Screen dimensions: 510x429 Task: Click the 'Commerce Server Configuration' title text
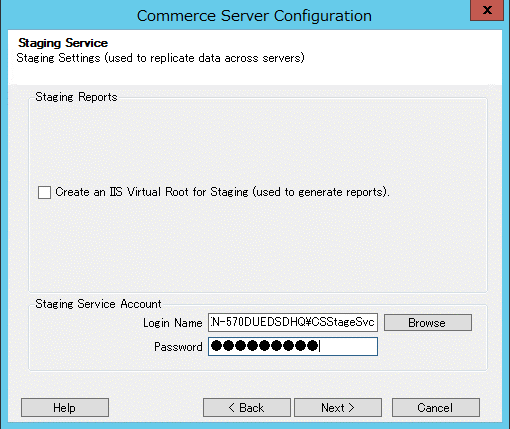(x=254, y=16)
